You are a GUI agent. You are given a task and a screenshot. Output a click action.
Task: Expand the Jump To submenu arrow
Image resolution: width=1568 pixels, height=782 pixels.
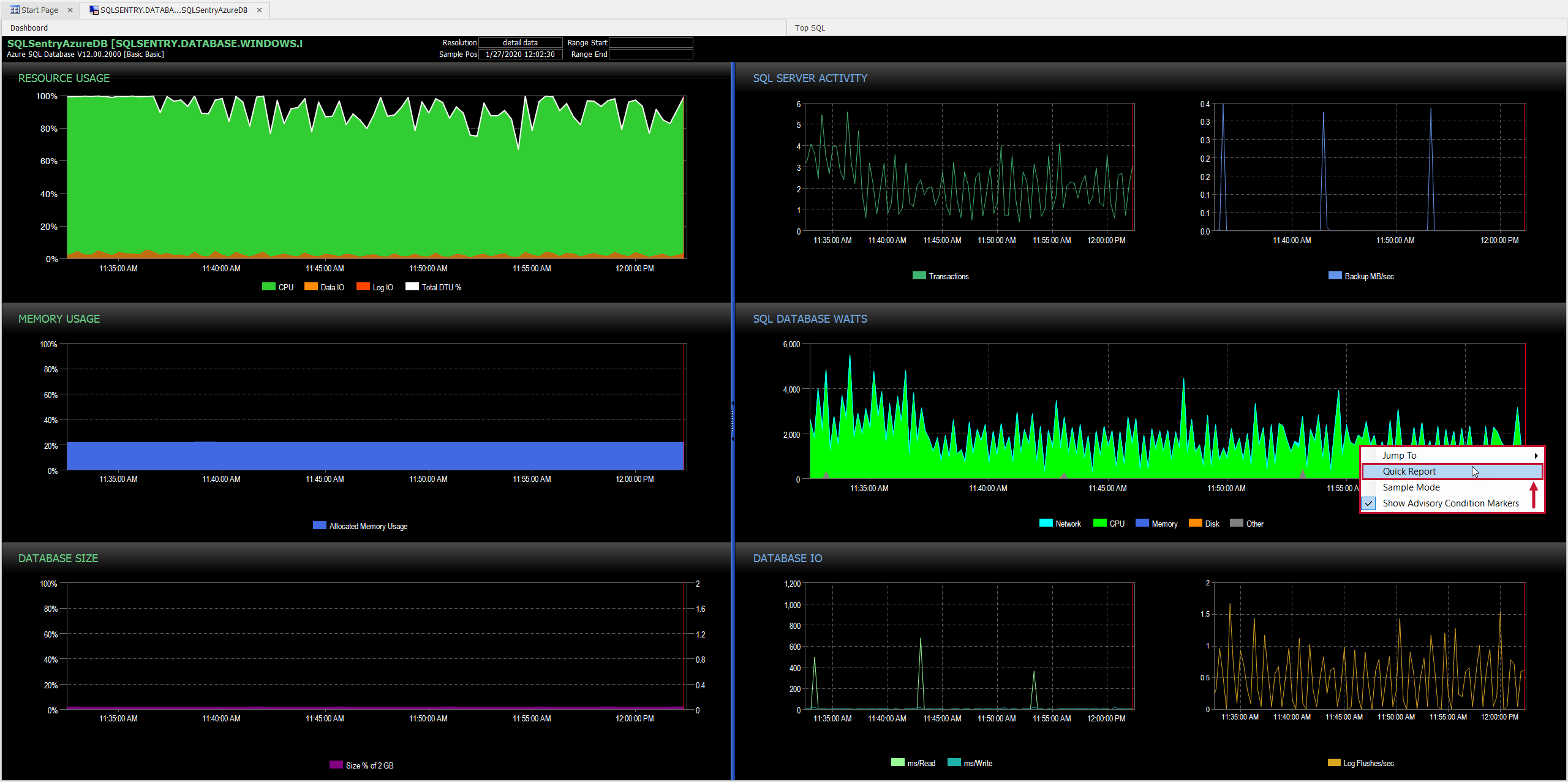click(x=1536, y=456)
